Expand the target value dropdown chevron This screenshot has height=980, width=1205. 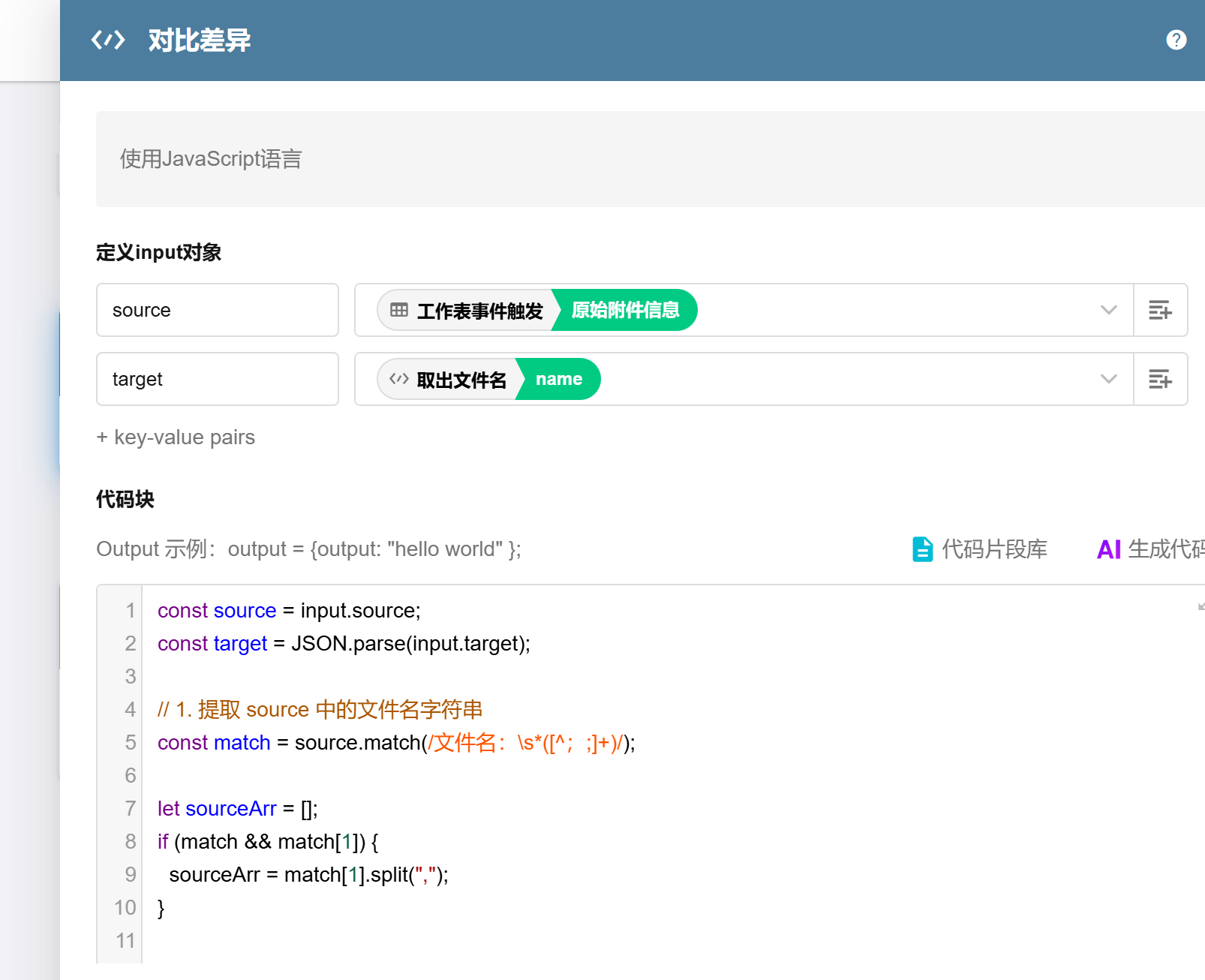(1108, 379)
